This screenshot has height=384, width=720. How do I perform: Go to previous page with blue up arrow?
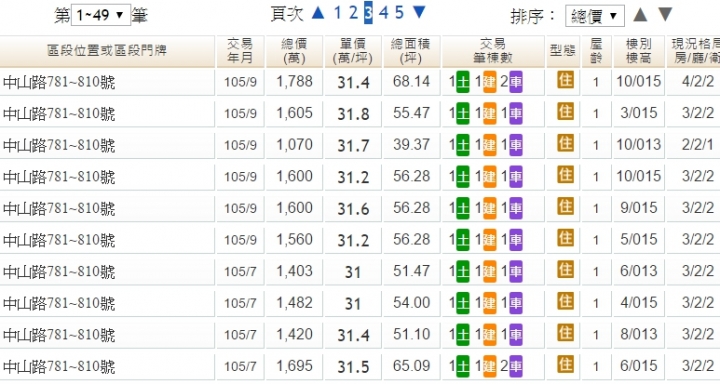[x=318, y=13]
